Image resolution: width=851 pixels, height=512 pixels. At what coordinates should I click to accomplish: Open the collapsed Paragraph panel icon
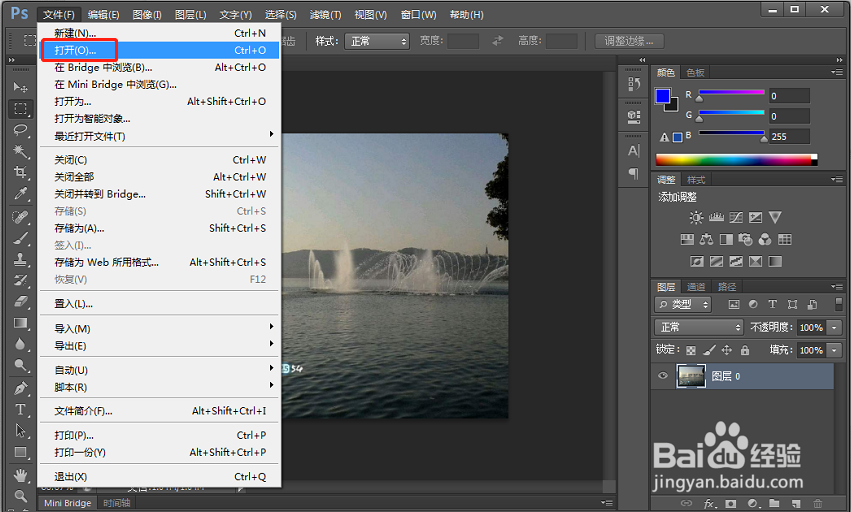633,173
